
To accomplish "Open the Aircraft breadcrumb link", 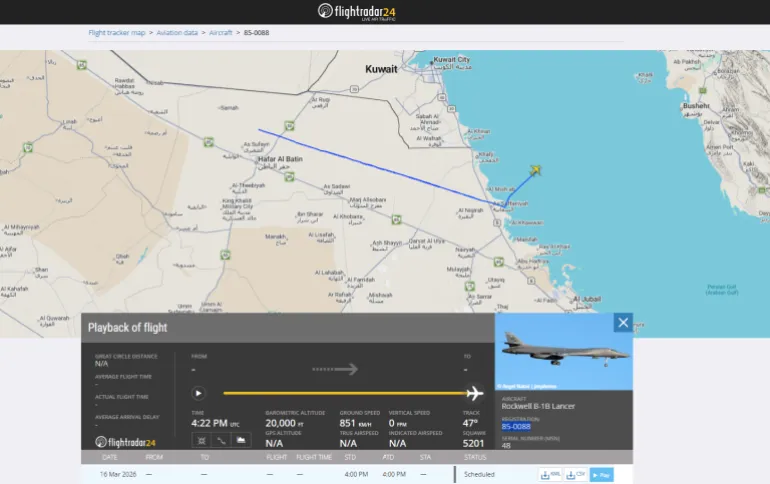I will (x=220, y=33).
